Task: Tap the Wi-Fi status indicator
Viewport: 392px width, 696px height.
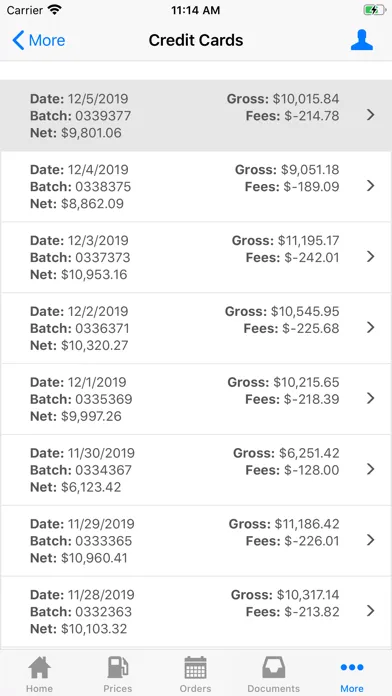Action: pos(54,10)
